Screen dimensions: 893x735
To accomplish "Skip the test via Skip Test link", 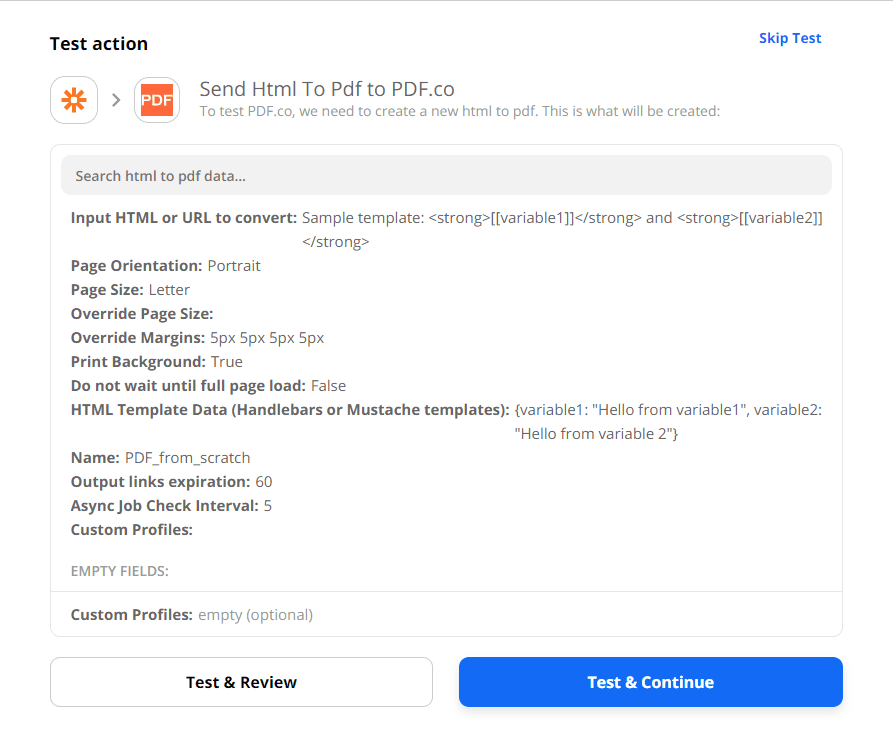I will point(789,38).
